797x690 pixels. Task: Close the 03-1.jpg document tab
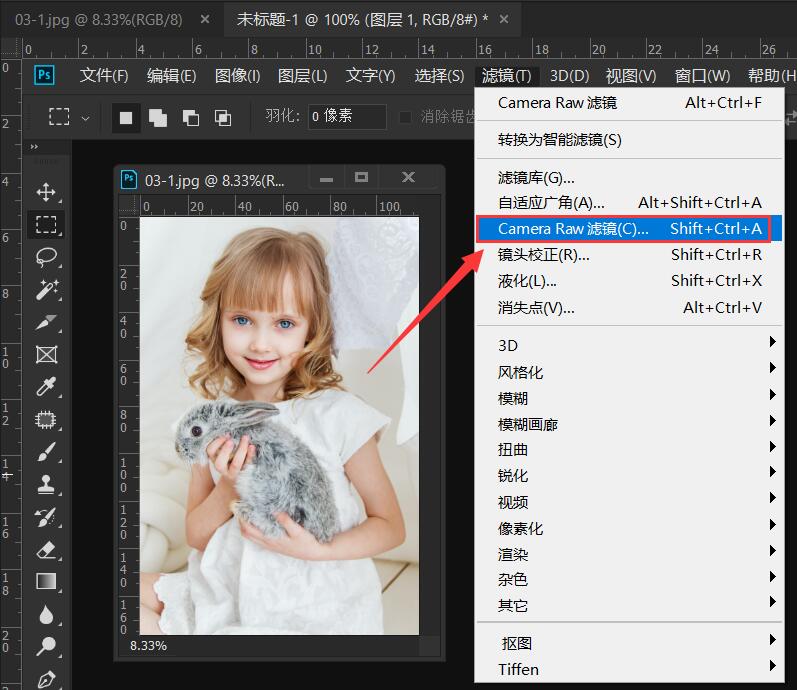tap(205, 19)
